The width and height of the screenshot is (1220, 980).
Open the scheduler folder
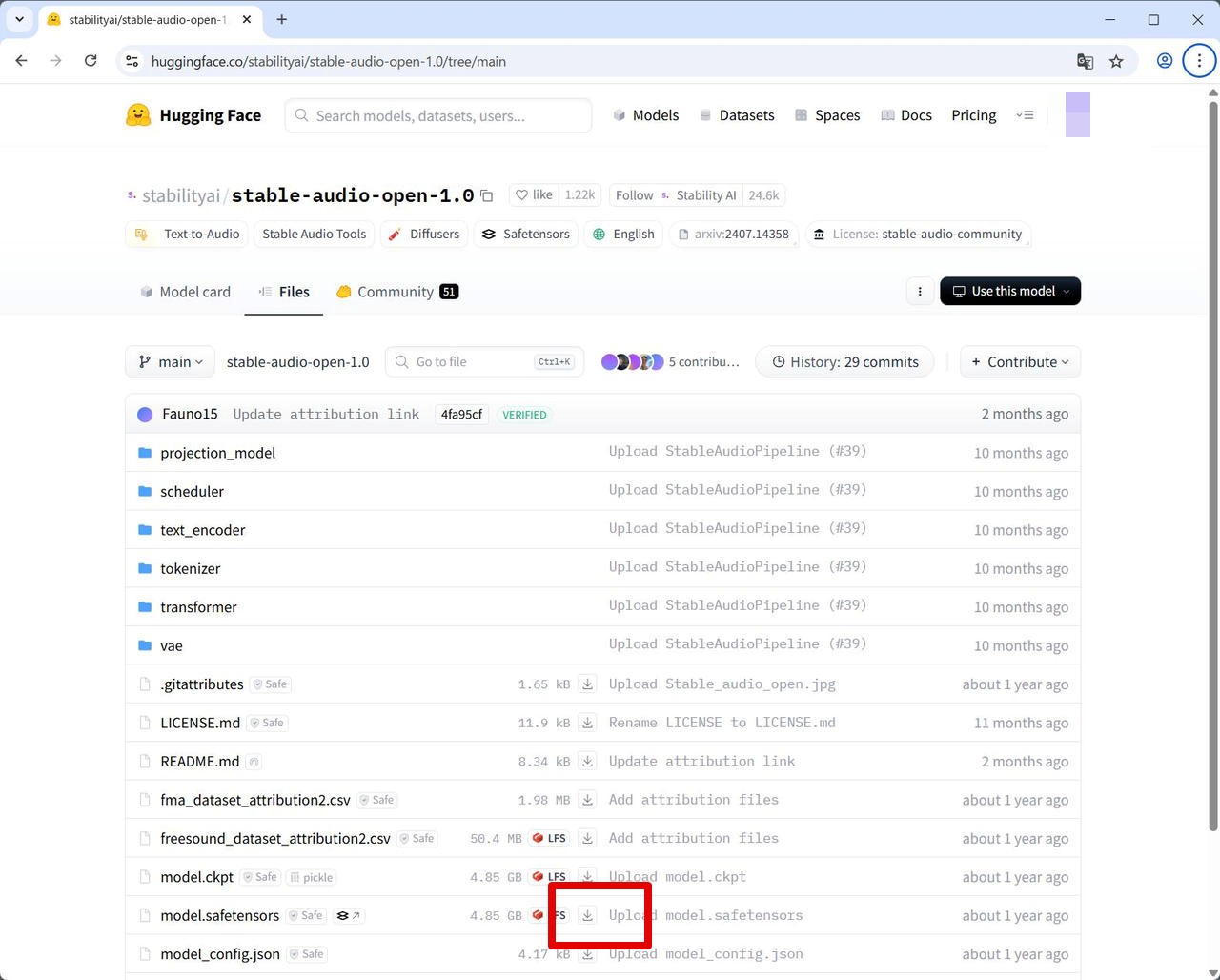[x=192, y=491]
